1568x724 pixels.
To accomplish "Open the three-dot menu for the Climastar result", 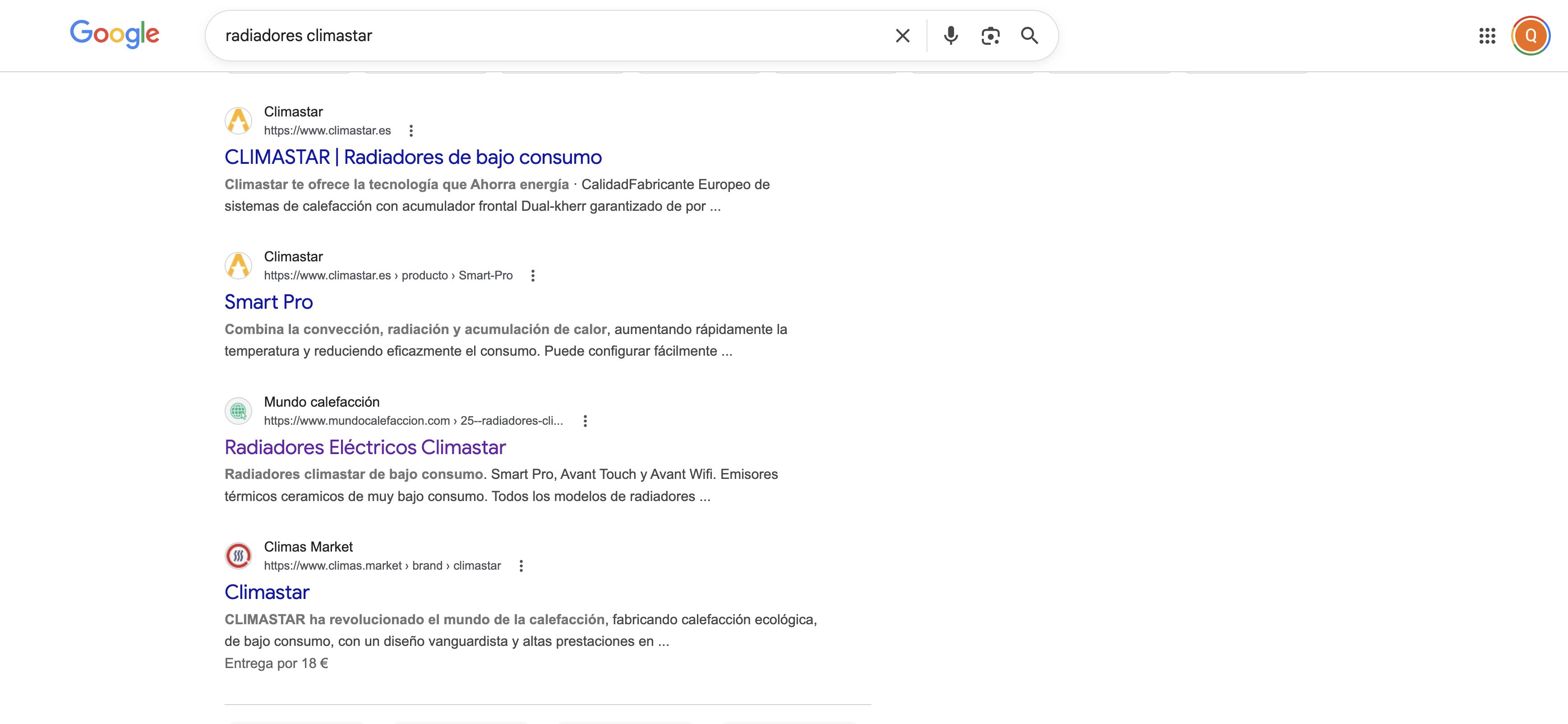I will [x=411, y=130].
